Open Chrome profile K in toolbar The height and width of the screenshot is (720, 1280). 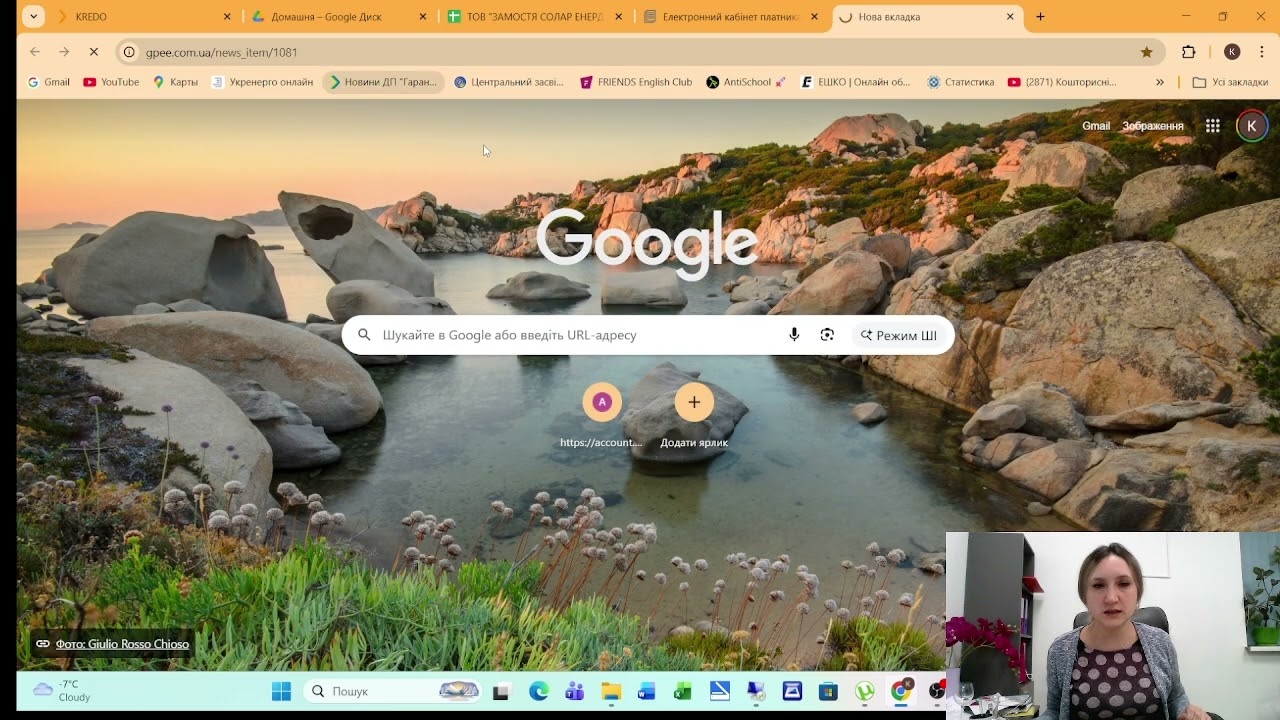coord(1232,52)
